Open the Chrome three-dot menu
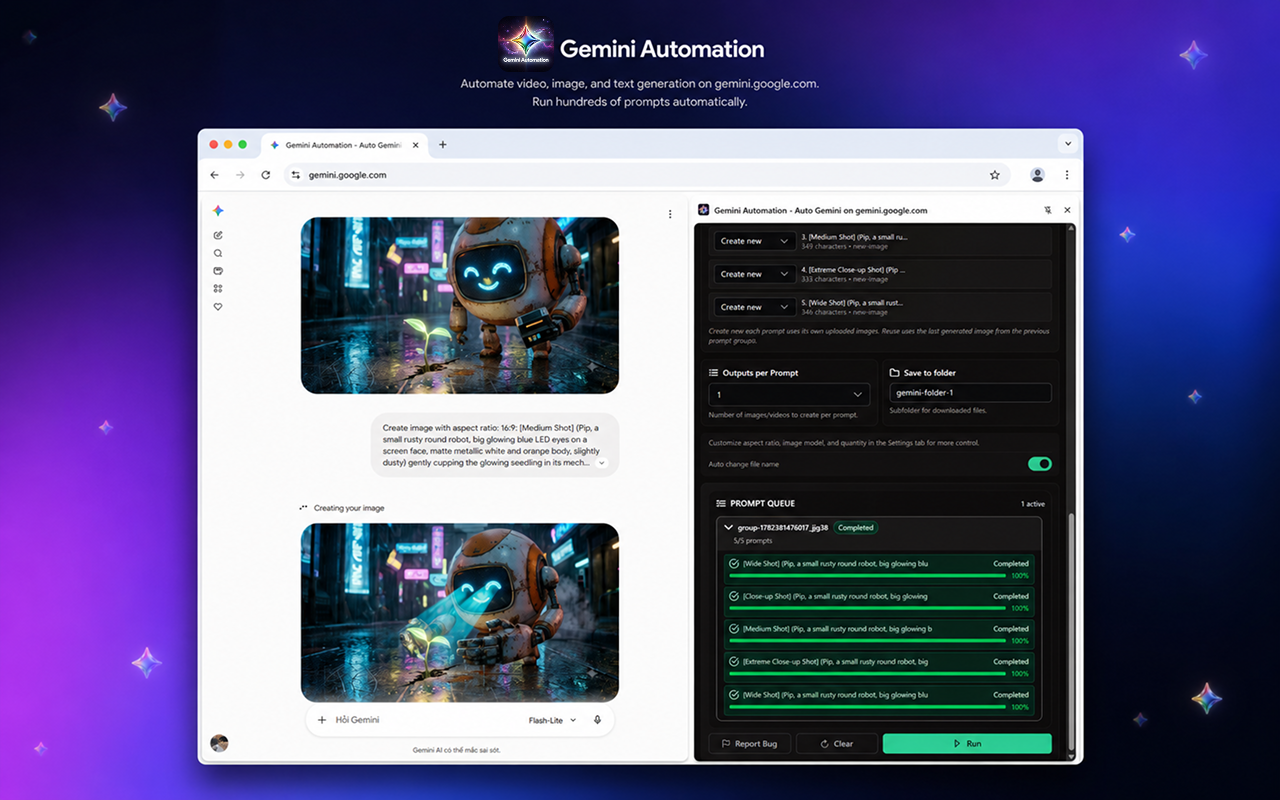 (x=1067, y=175)
